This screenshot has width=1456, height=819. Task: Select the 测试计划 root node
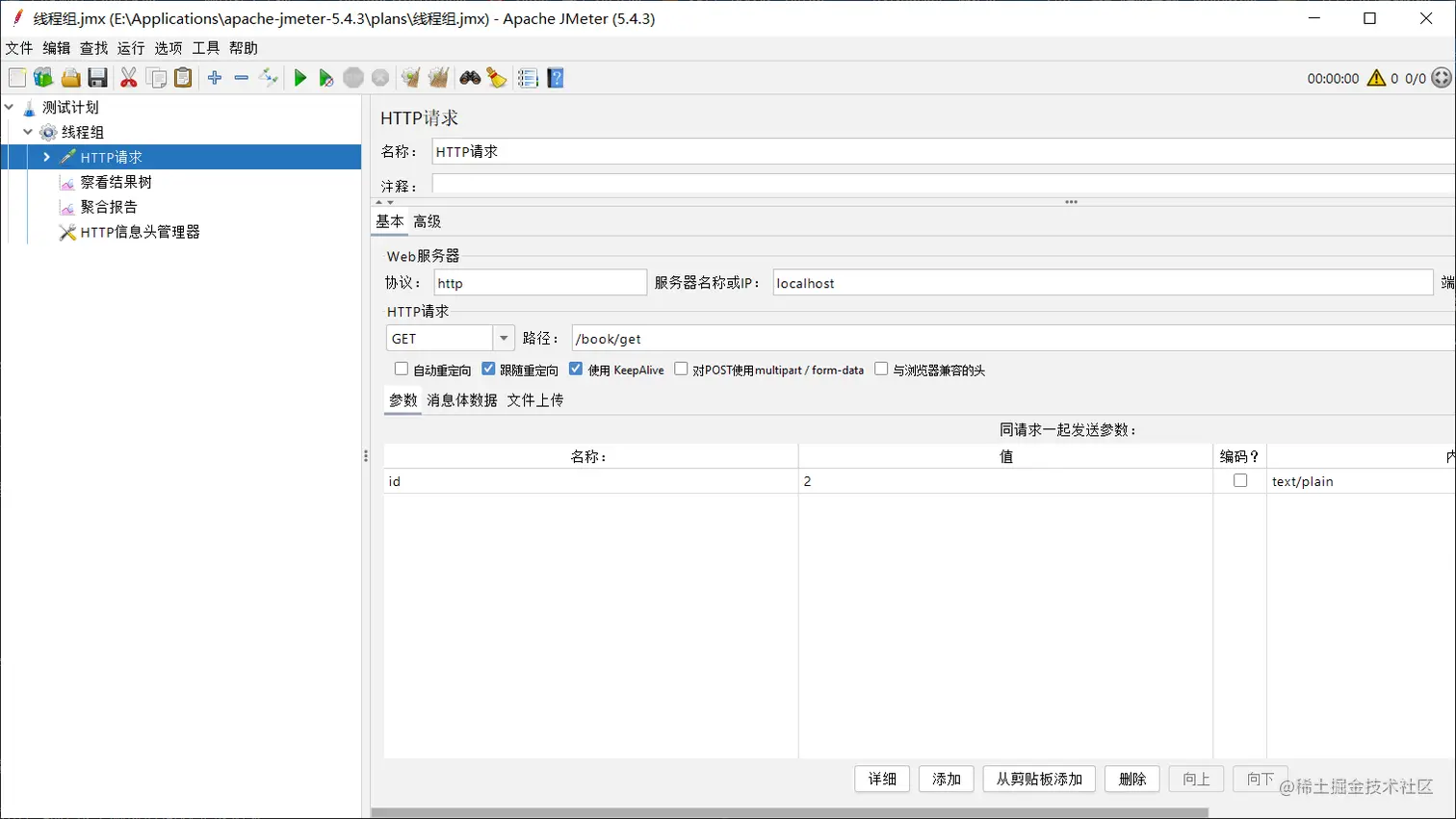(x=70, y=107)
